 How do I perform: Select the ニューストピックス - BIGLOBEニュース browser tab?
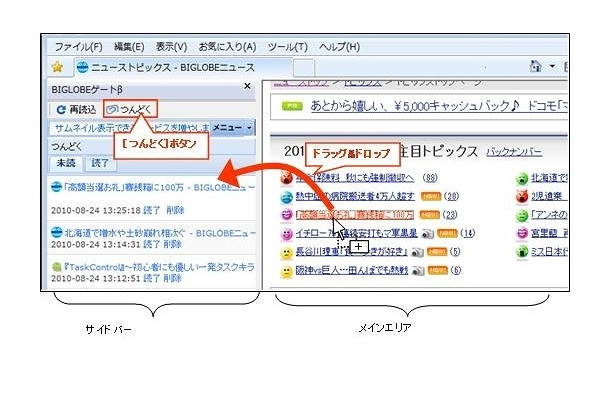(x=183, y=67)
